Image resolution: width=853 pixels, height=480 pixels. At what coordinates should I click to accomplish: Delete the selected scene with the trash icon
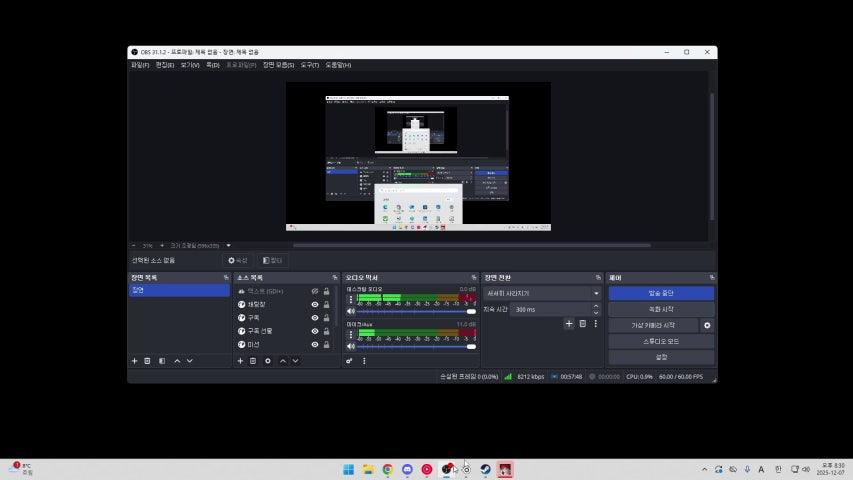[147, 361]
